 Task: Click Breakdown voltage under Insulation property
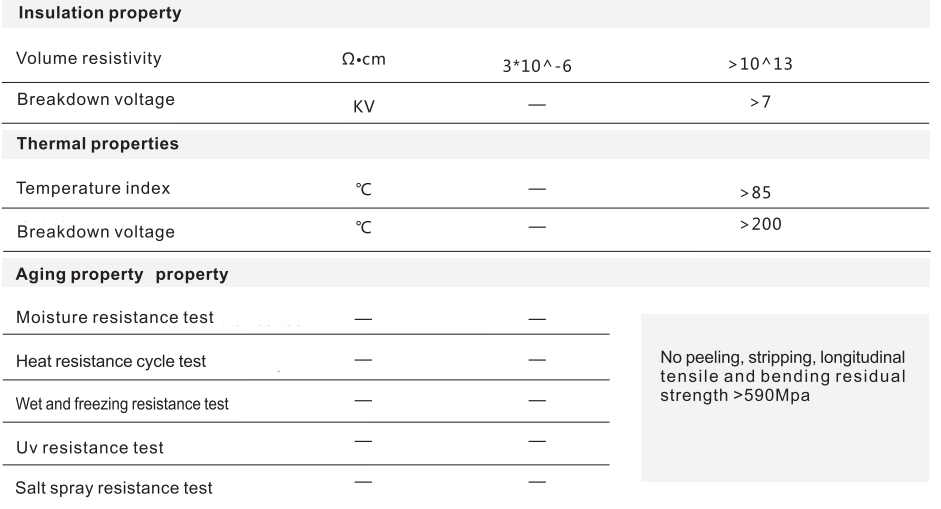tap(95, 100)
